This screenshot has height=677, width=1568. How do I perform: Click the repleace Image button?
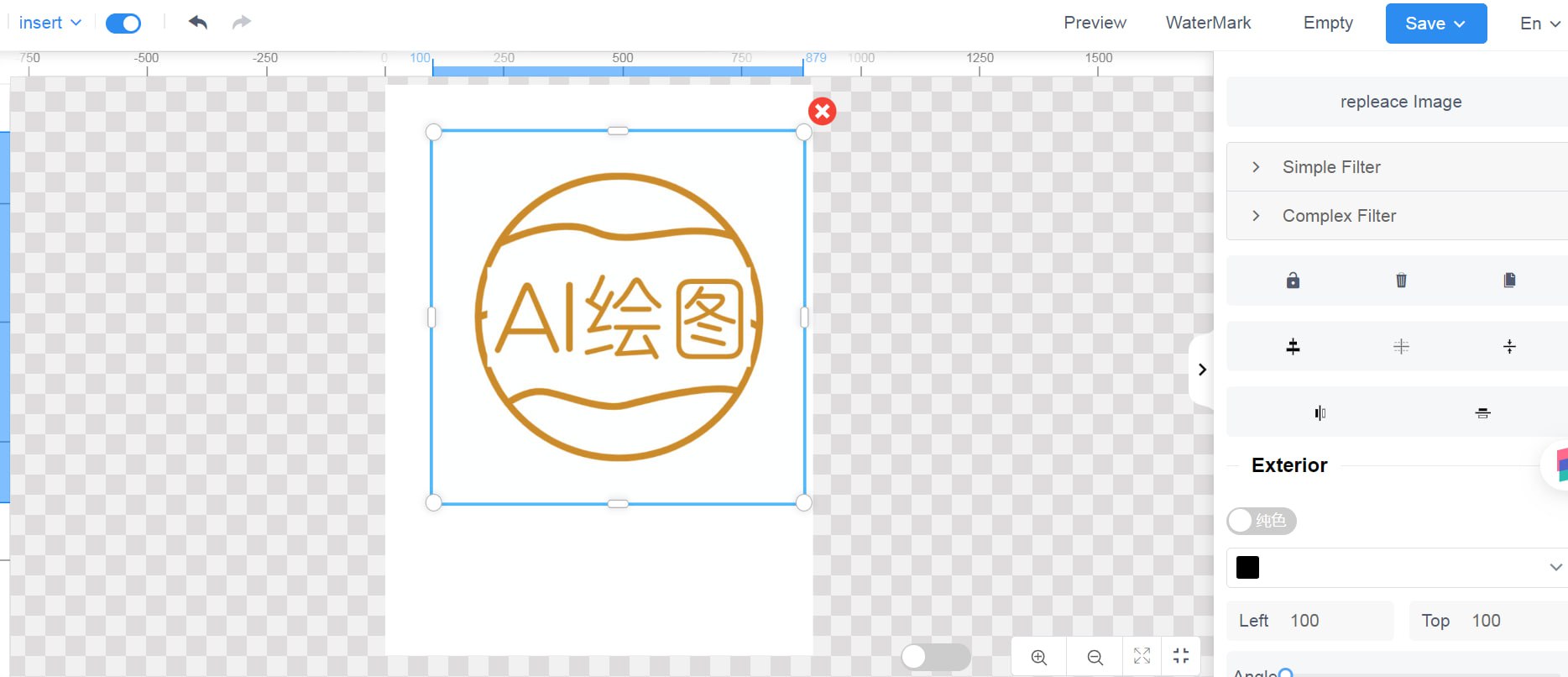[1400, 102]
